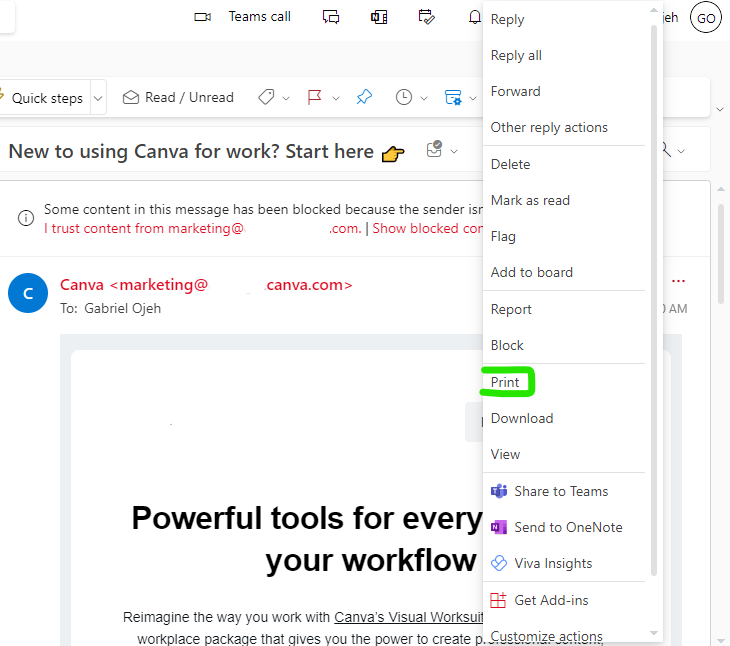The height and width of the screenshot is (646, 730).
Task: Click the Teams call video camera icon
Action: [202, 17]
